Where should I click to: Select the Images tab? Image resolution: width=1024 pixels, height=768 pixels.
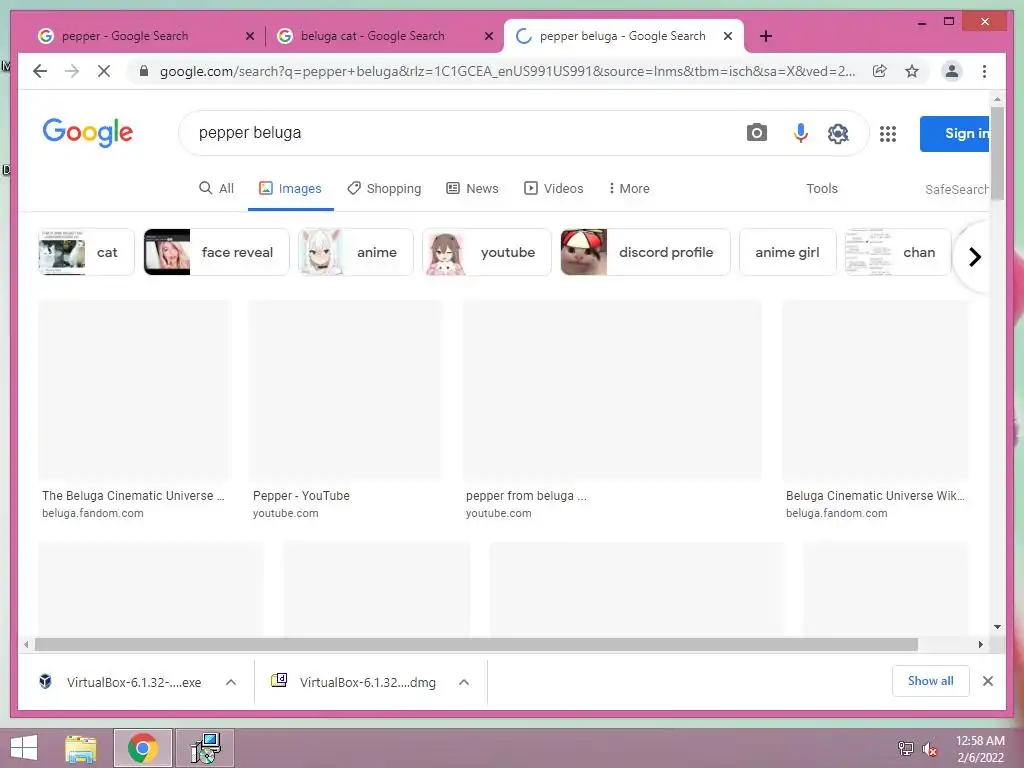[291, 188]
